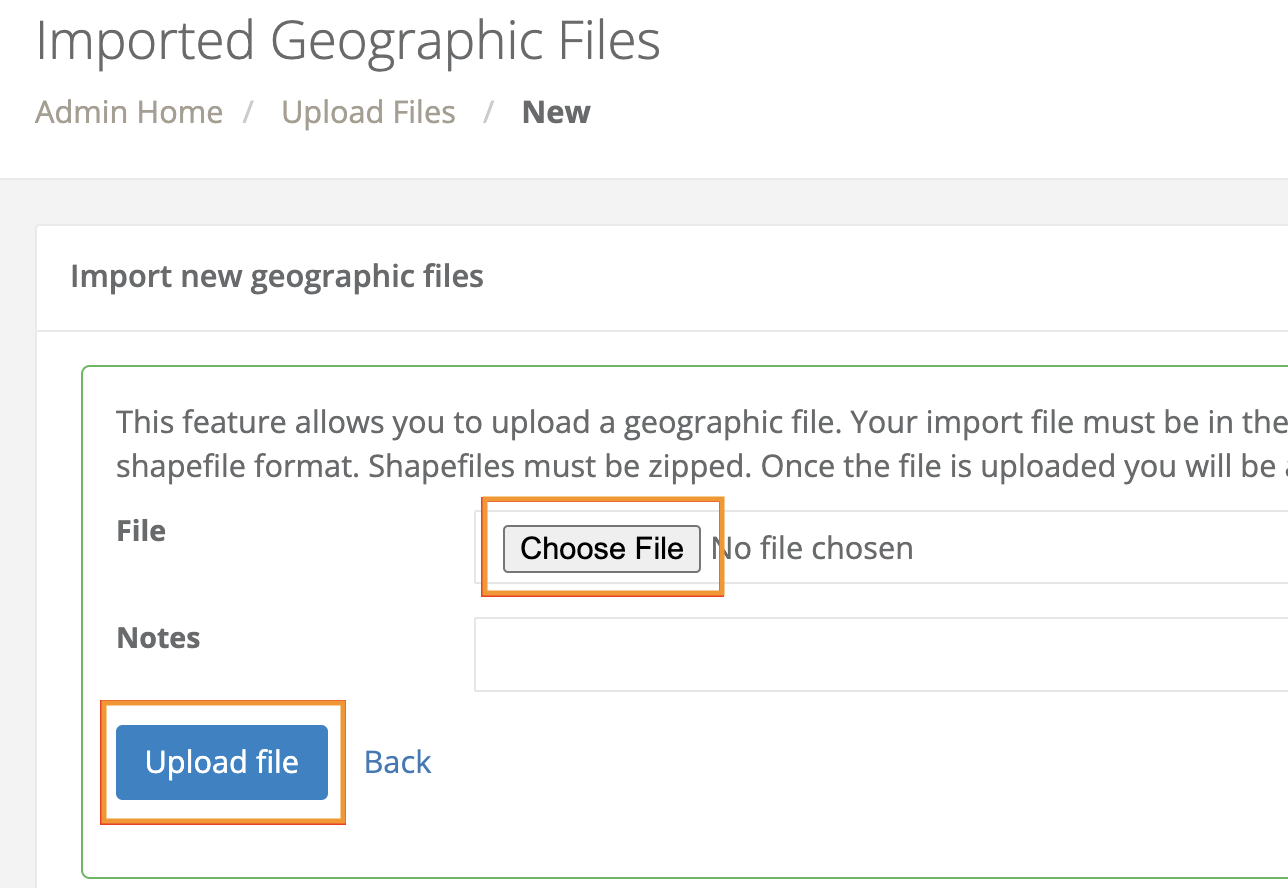Click the Import new geographic files panel header
The width and height of the screenshot is (1288, 888).
tap(277, 276)
